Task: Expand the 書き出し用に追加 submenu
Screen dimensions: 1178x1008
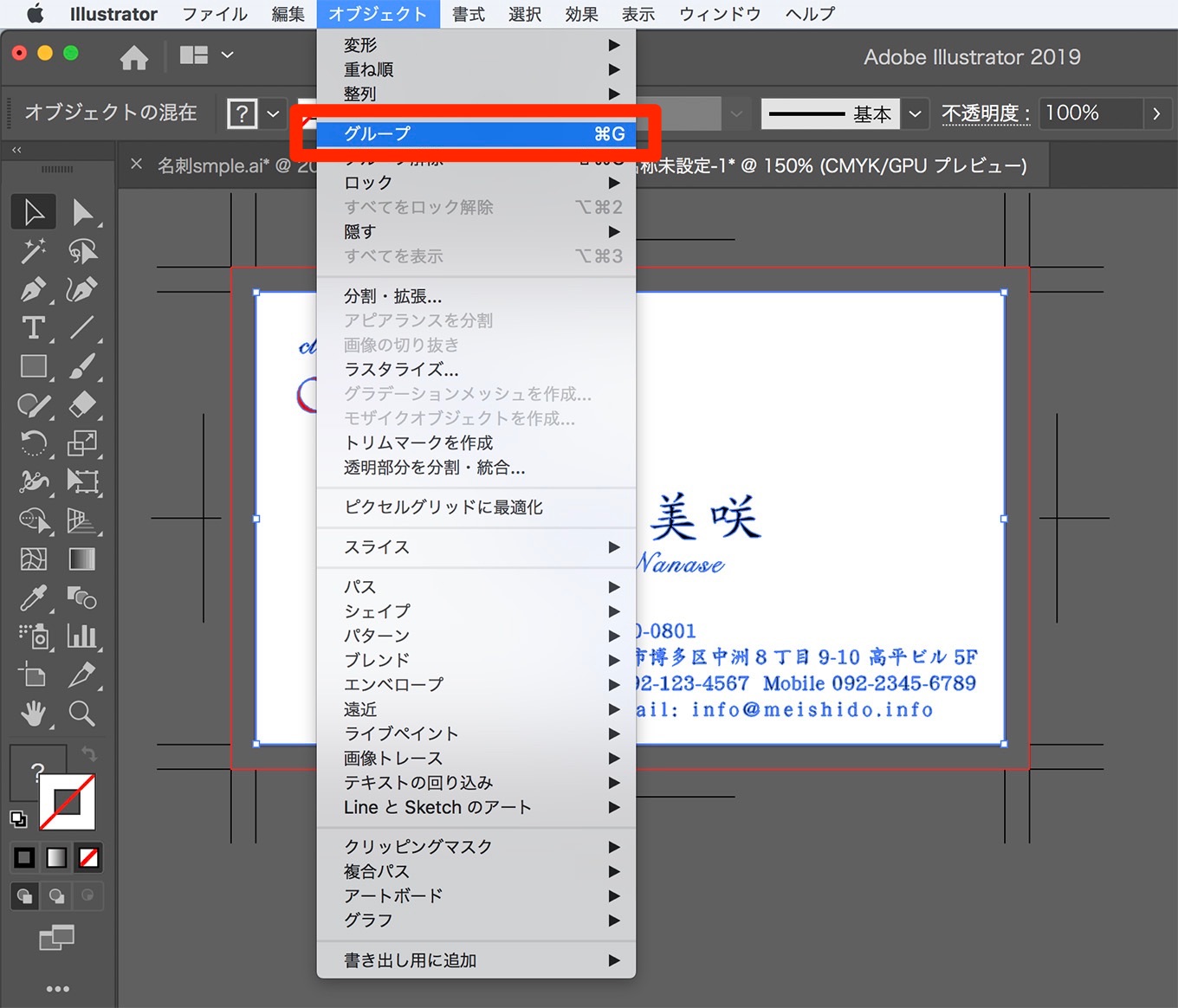Action: [476, 960]
